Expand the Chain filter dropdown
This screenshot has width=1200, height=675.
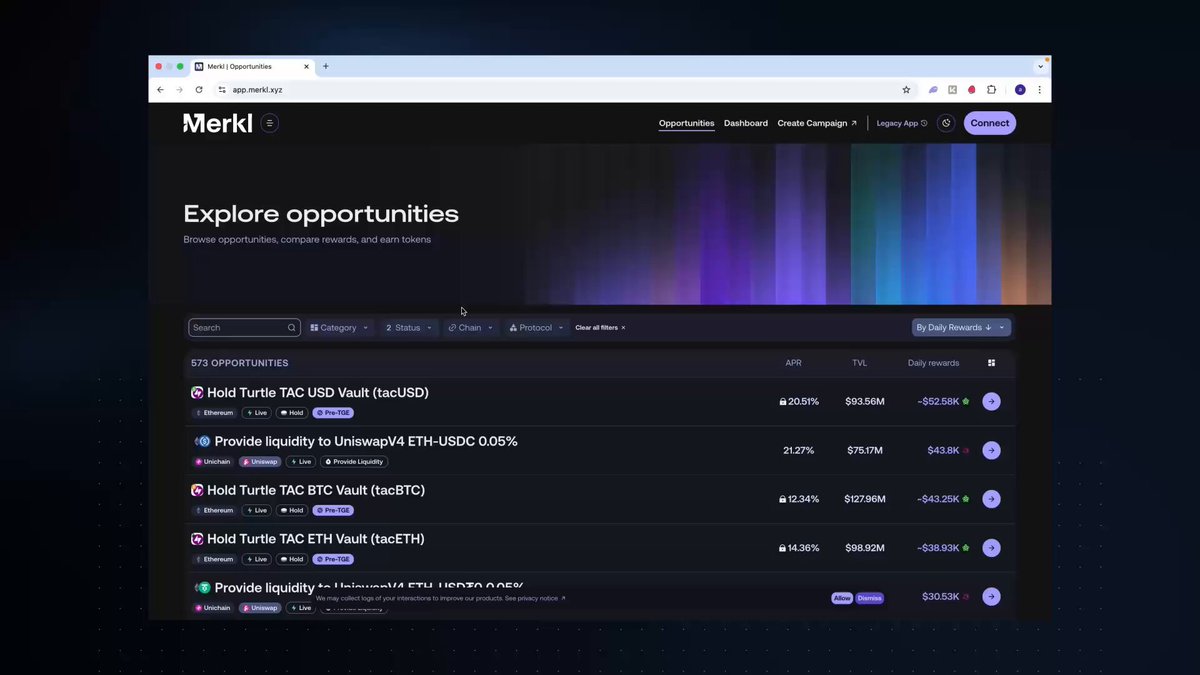click(x=470, y=327)
